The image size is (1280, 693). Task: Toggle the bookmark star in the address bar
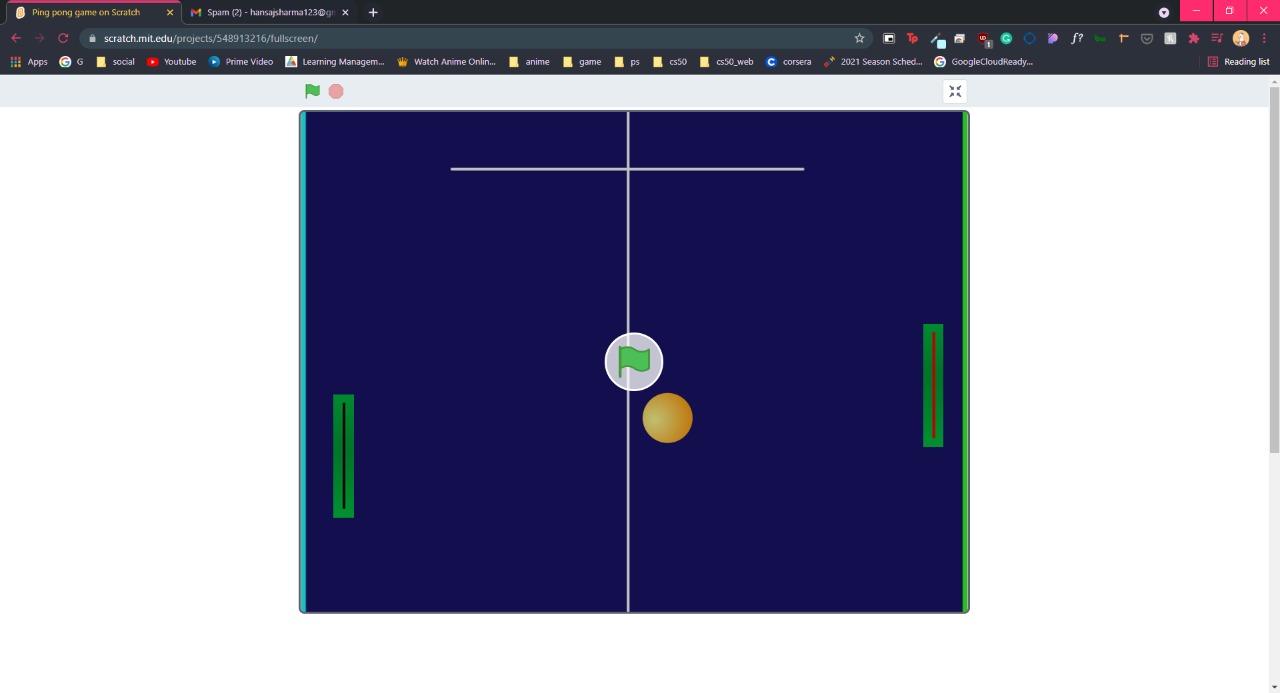[859, 38]
